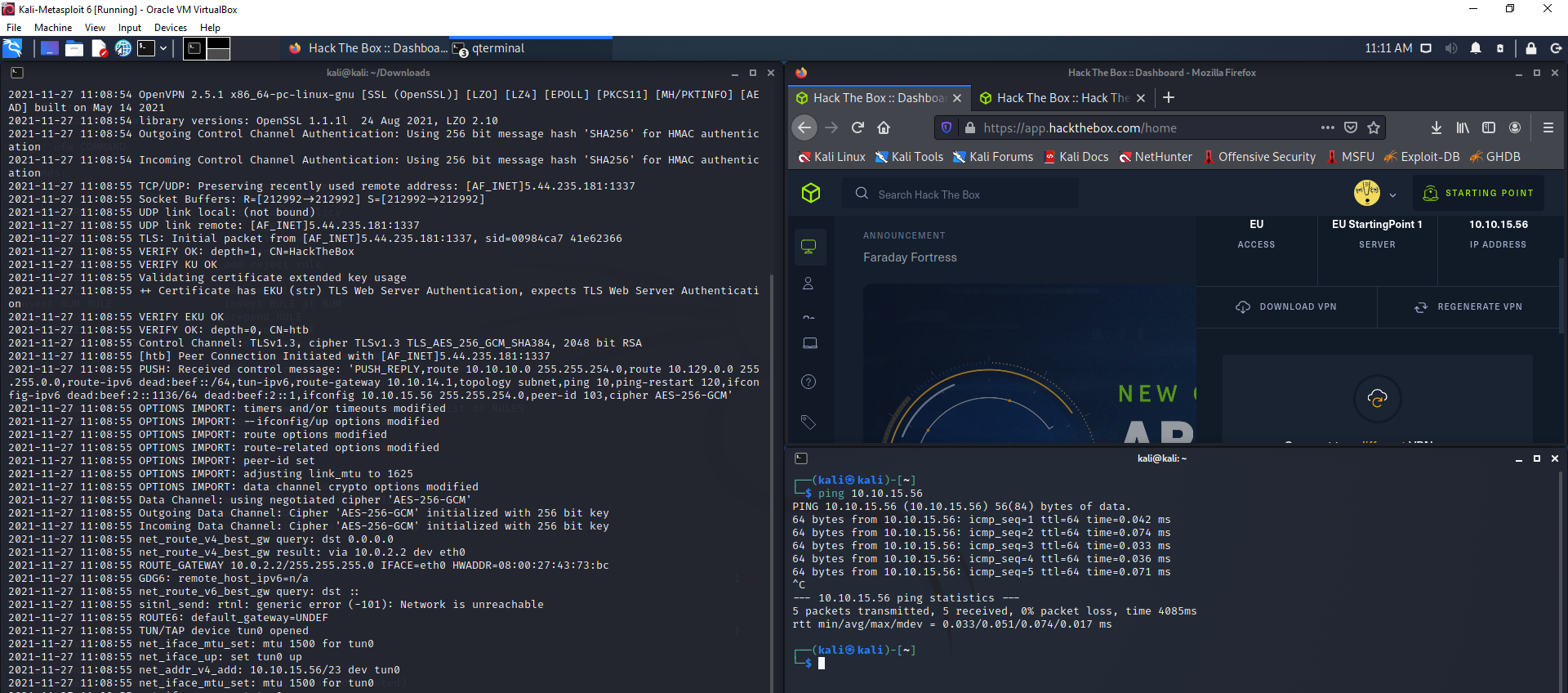Expand the terminal launcher dropdown arrow
The image size is (1568, 693).
(x=163, y=48)
